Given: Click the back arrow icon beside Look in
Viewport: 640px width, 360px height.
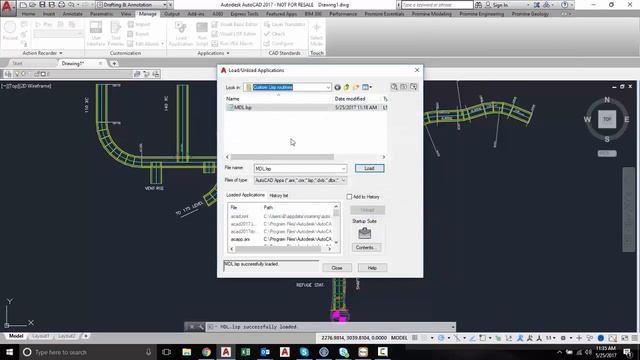Looking at the screenshot, I should click(x=338, y=87).
